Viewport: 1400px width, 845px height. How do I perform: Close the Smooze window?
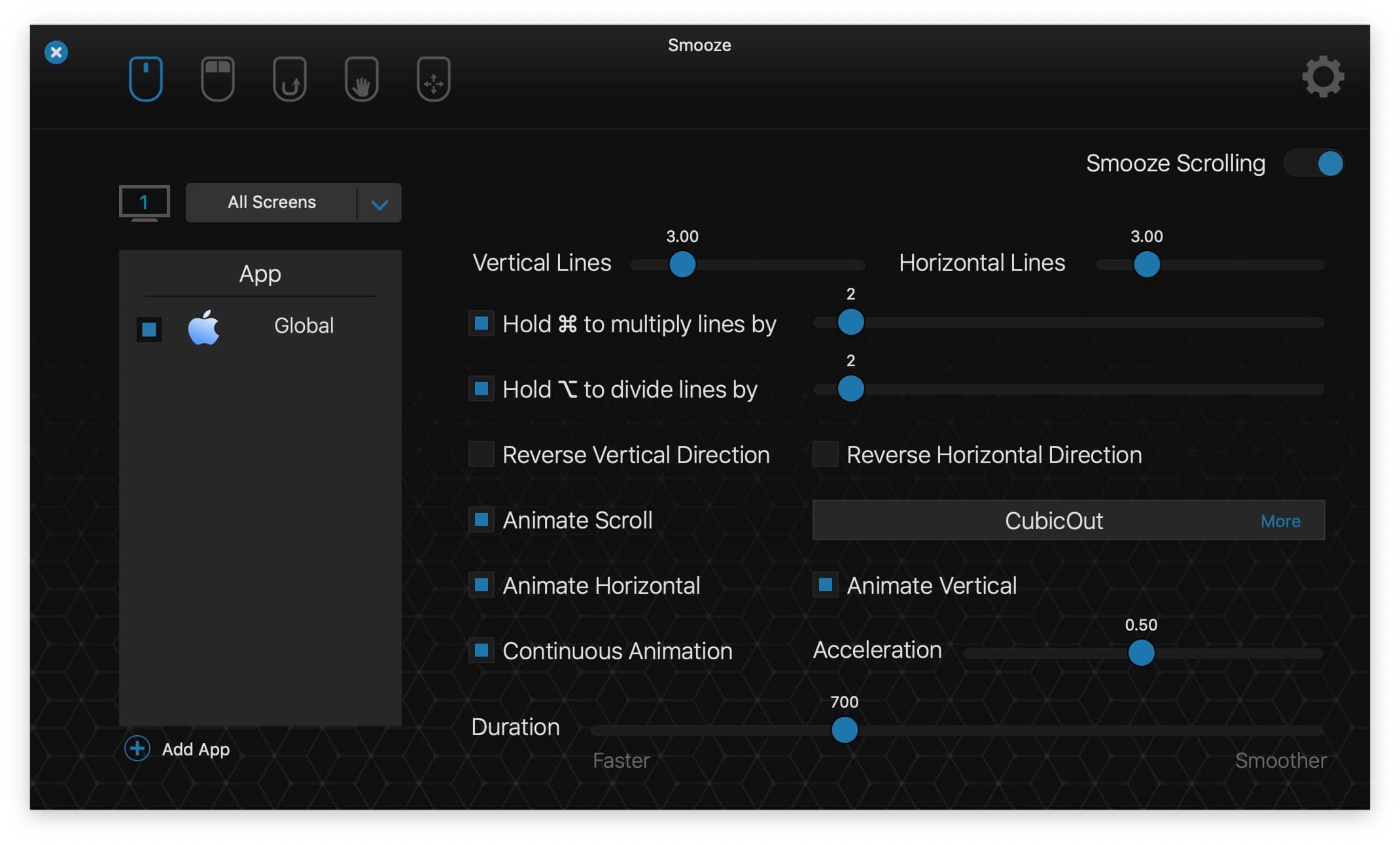56,52
